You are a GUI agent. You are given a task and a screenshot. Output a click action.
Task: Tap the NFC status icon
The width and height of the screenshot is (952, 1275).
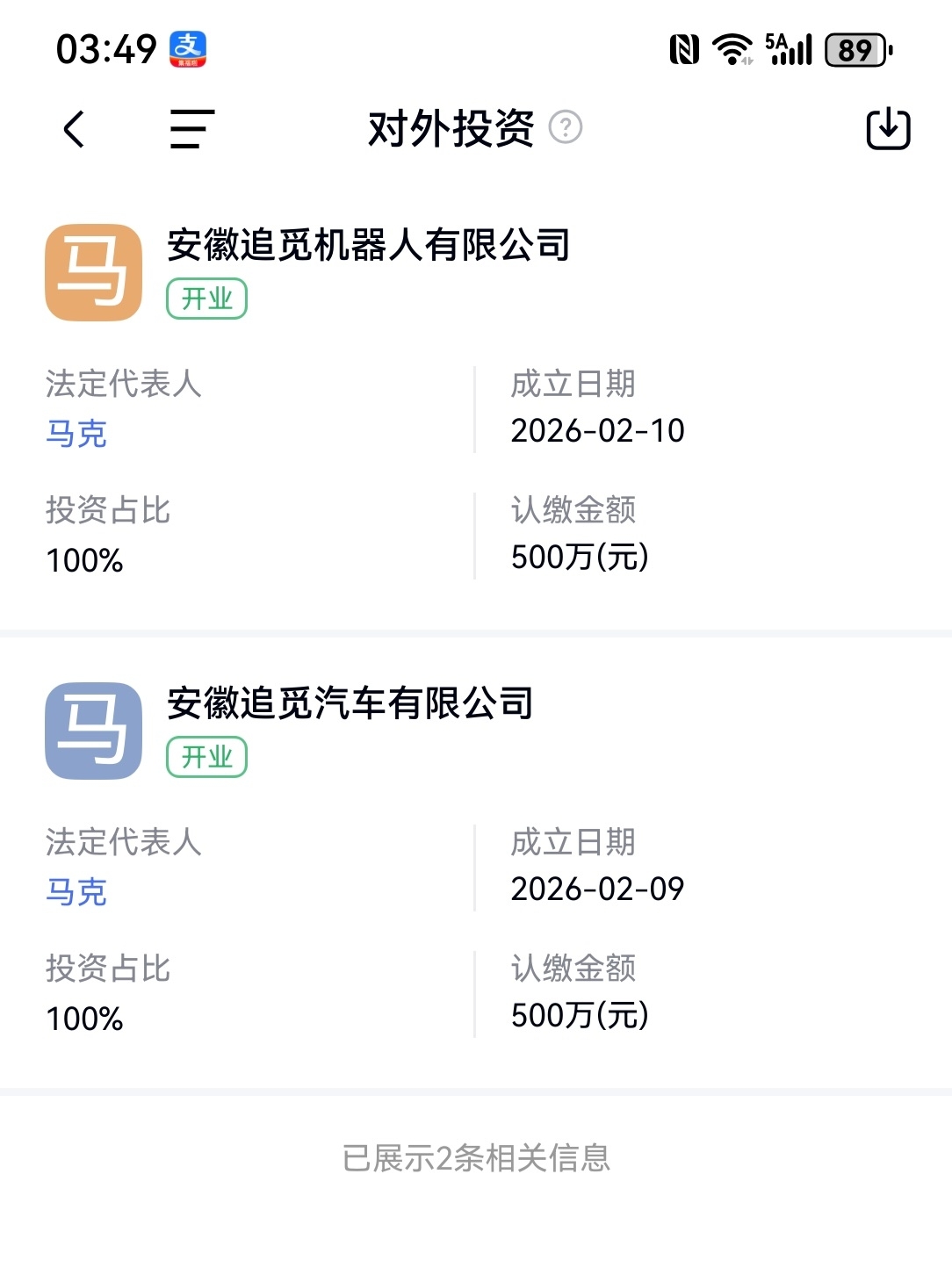pyautogui.click(x=684, y=49)
